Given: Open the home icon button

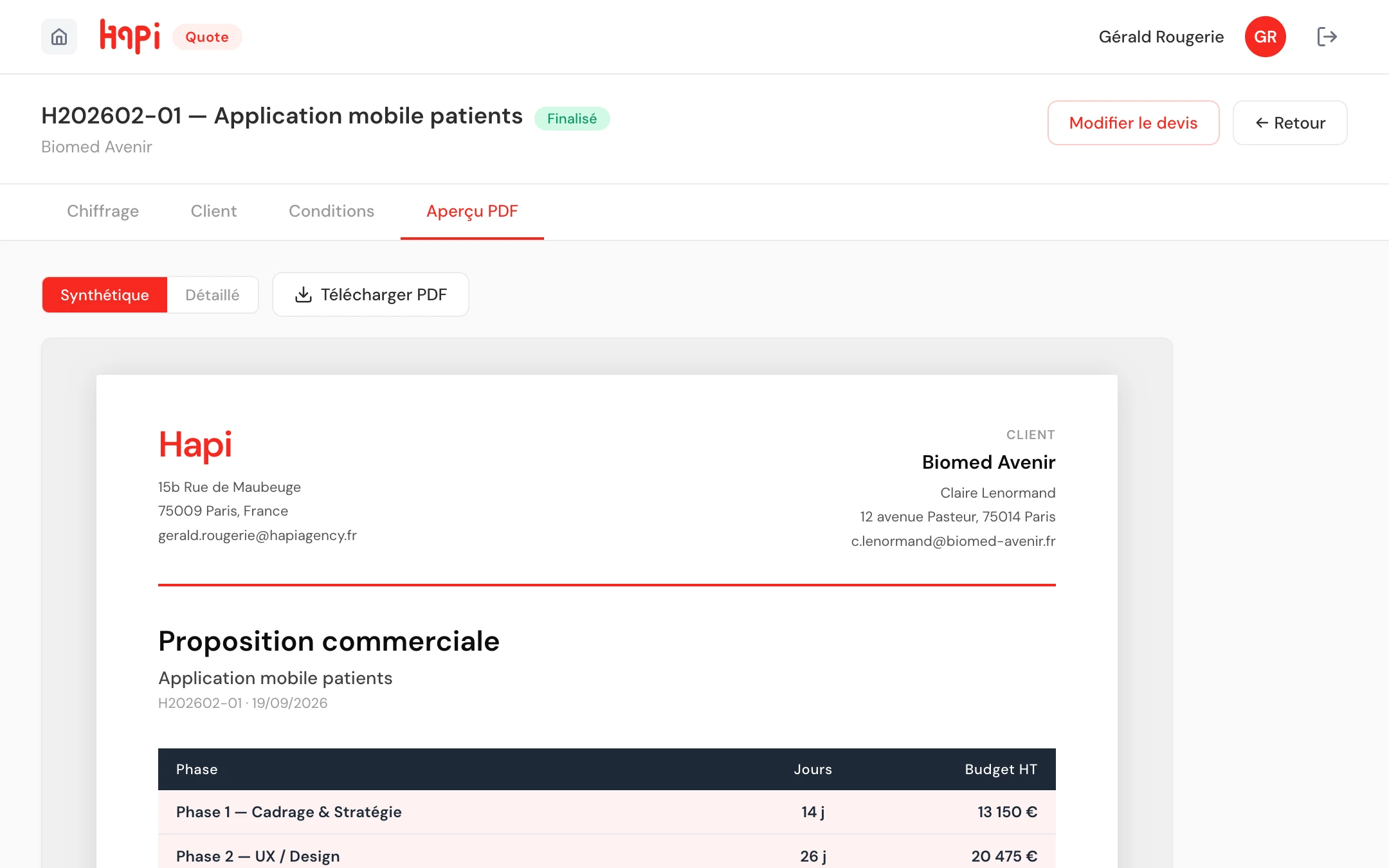Looking at the screenshot, I should pos(59,37).
